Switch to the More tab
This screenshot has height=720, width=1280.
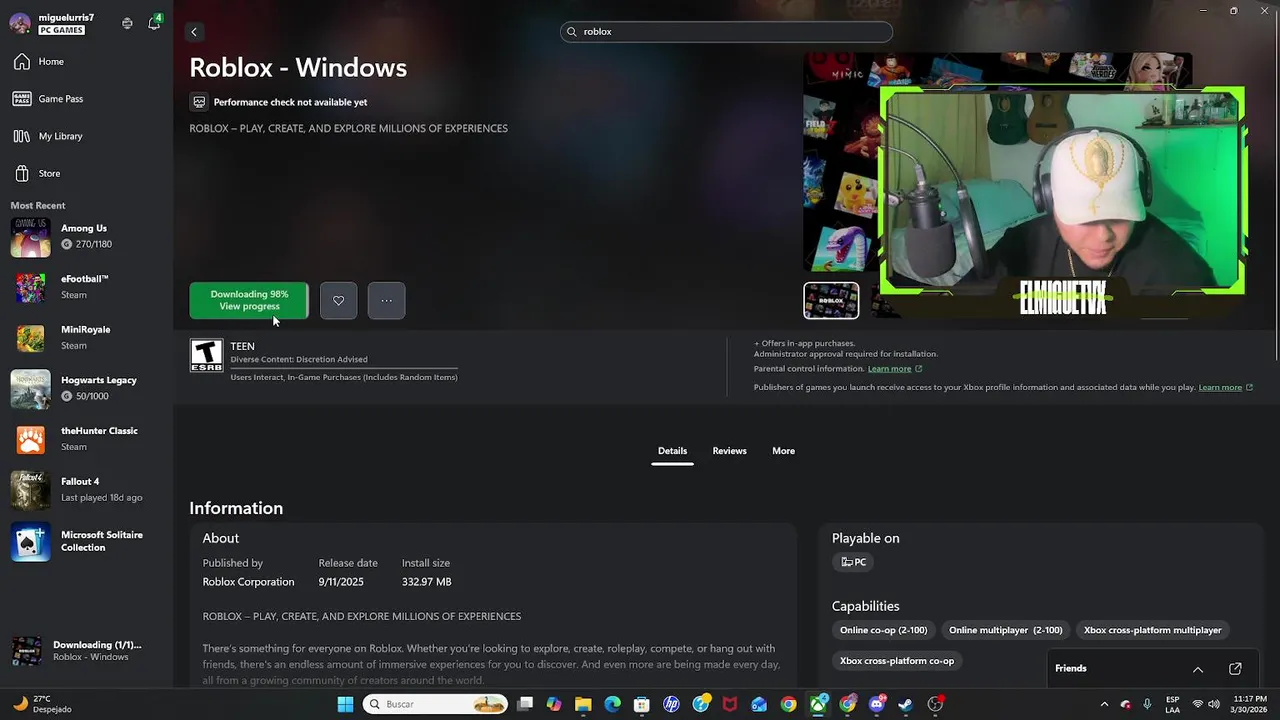click(x=783, y=451)
